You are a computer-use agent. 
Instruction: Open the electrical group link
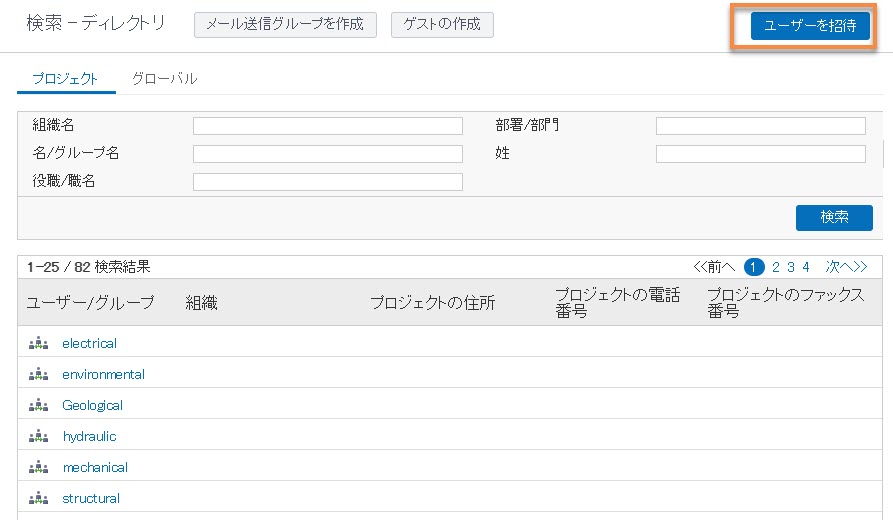tap(89, 343)
